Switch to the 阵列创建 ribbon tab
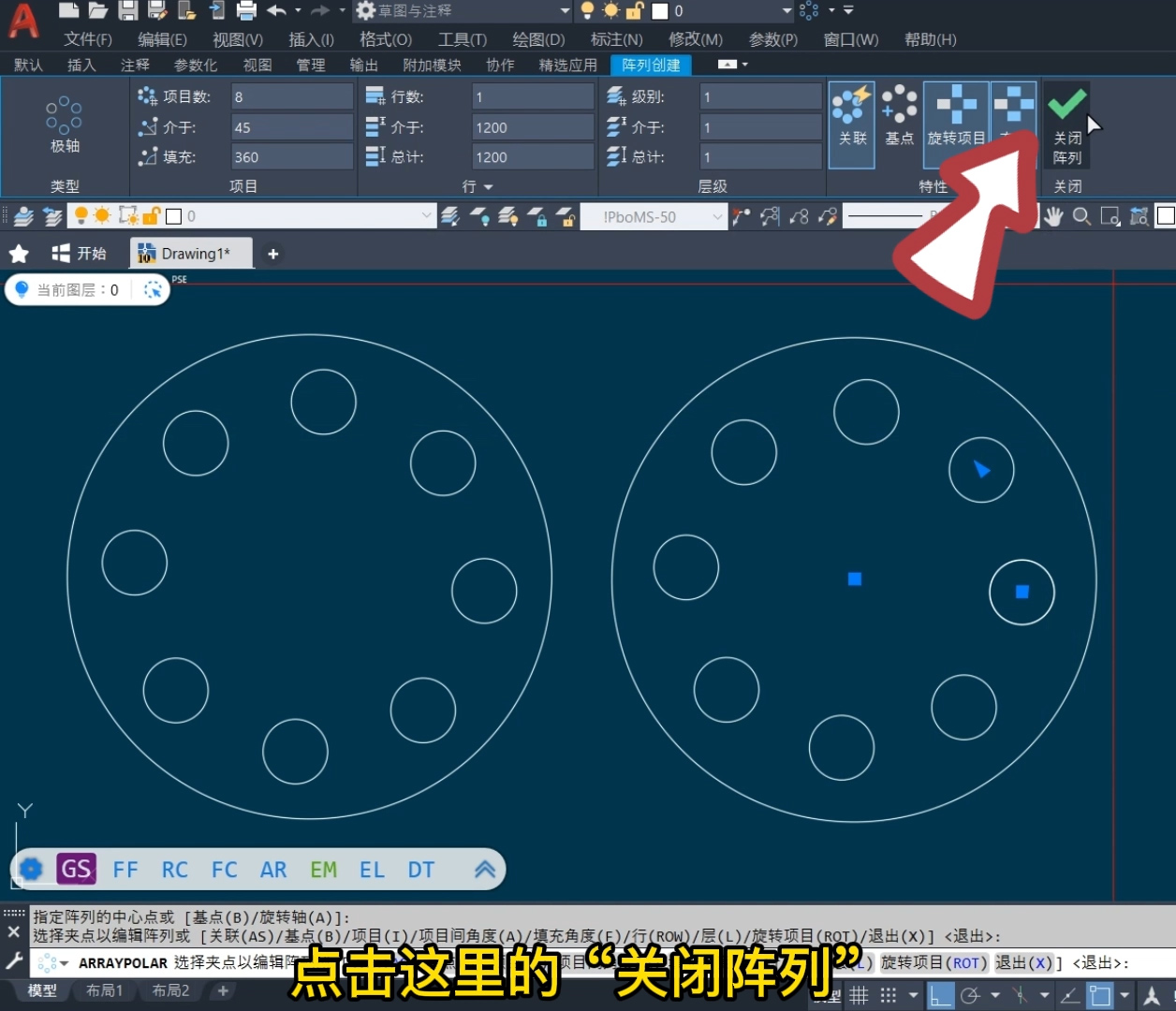 [x=650, y=64]
